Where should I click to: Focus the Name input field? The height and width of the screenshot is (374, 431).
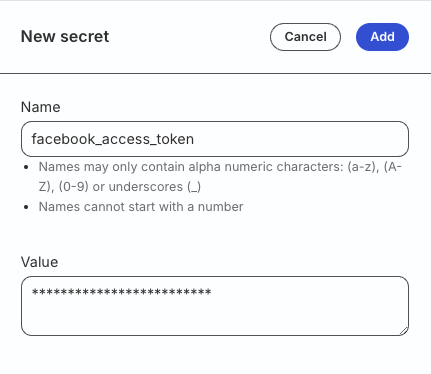point(215,139)
